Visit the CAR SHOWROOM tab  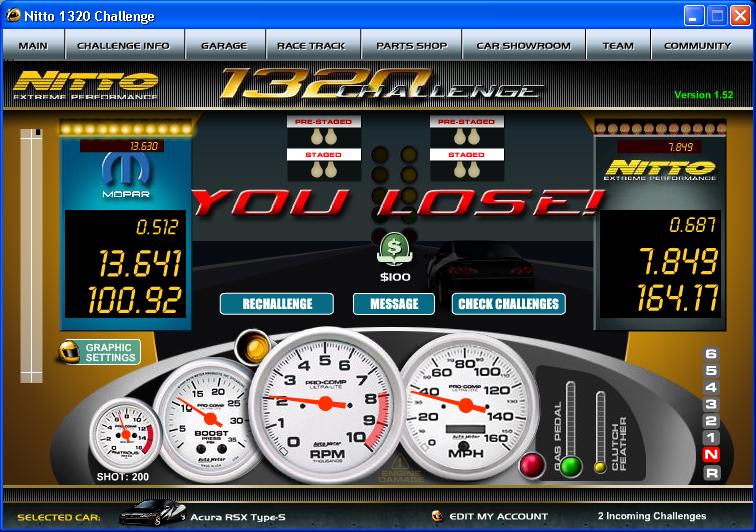[x=524, y=45]
